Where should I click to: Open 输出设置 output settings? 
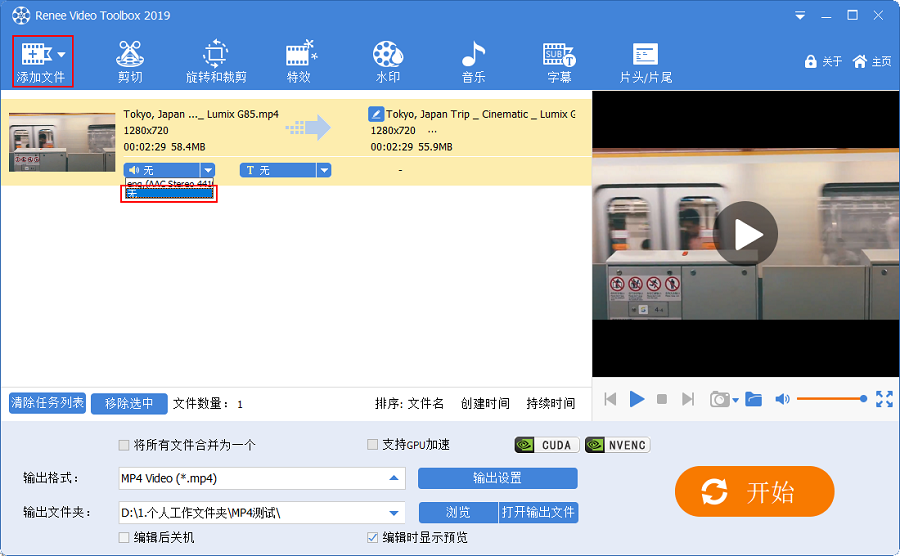pos(498,478)
